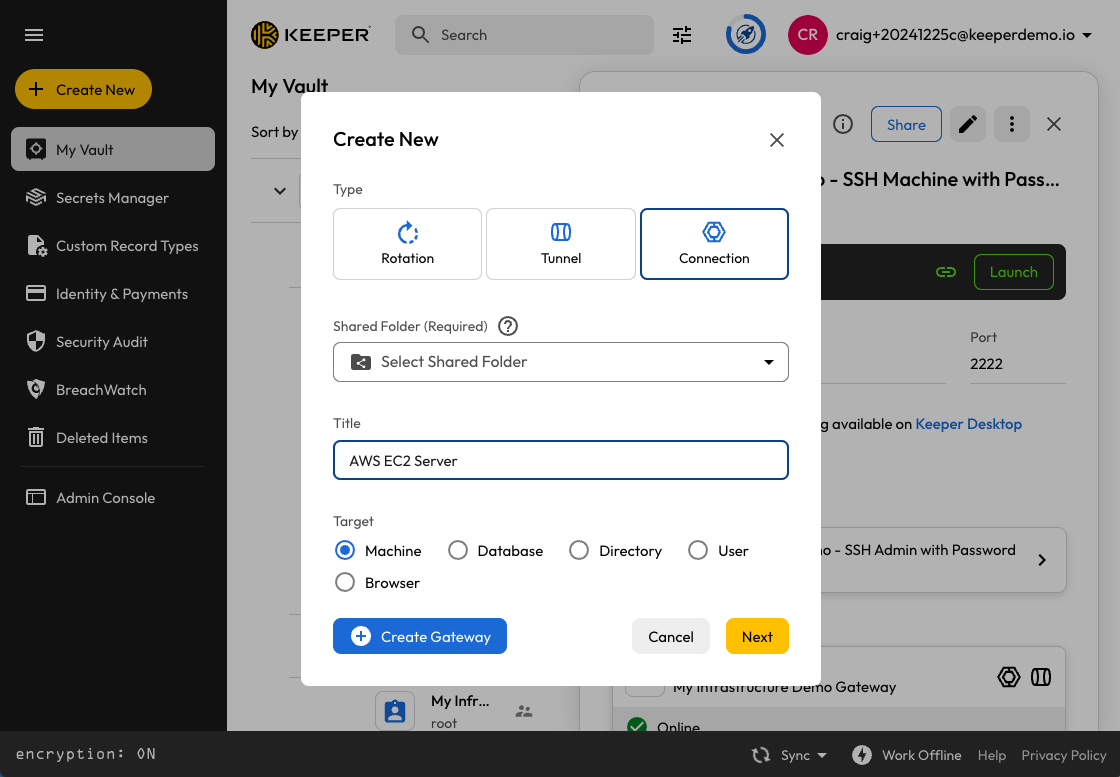Screen dimensions: 1120x777
Task: Choose the Browser target option
Action: (x=345, y=583)
